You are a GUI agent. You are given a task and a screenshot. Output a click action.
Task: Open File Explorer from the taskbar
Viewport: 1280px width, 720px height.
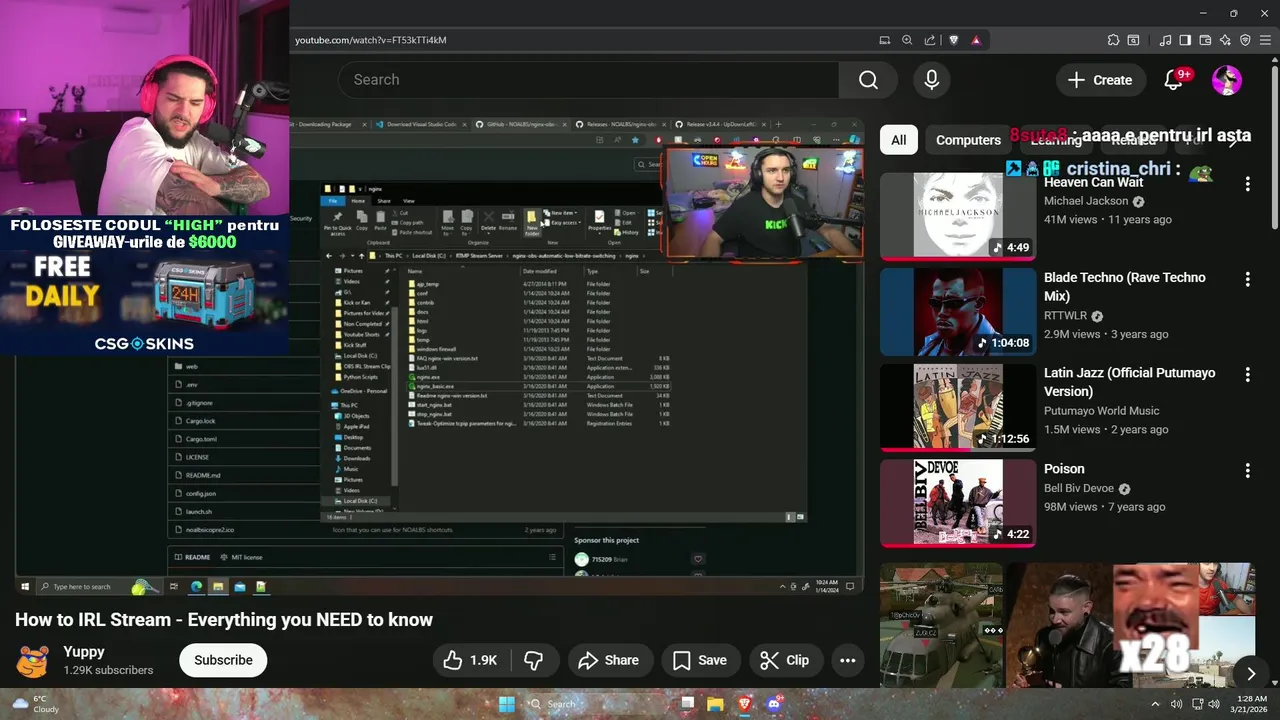pos(715,704)
